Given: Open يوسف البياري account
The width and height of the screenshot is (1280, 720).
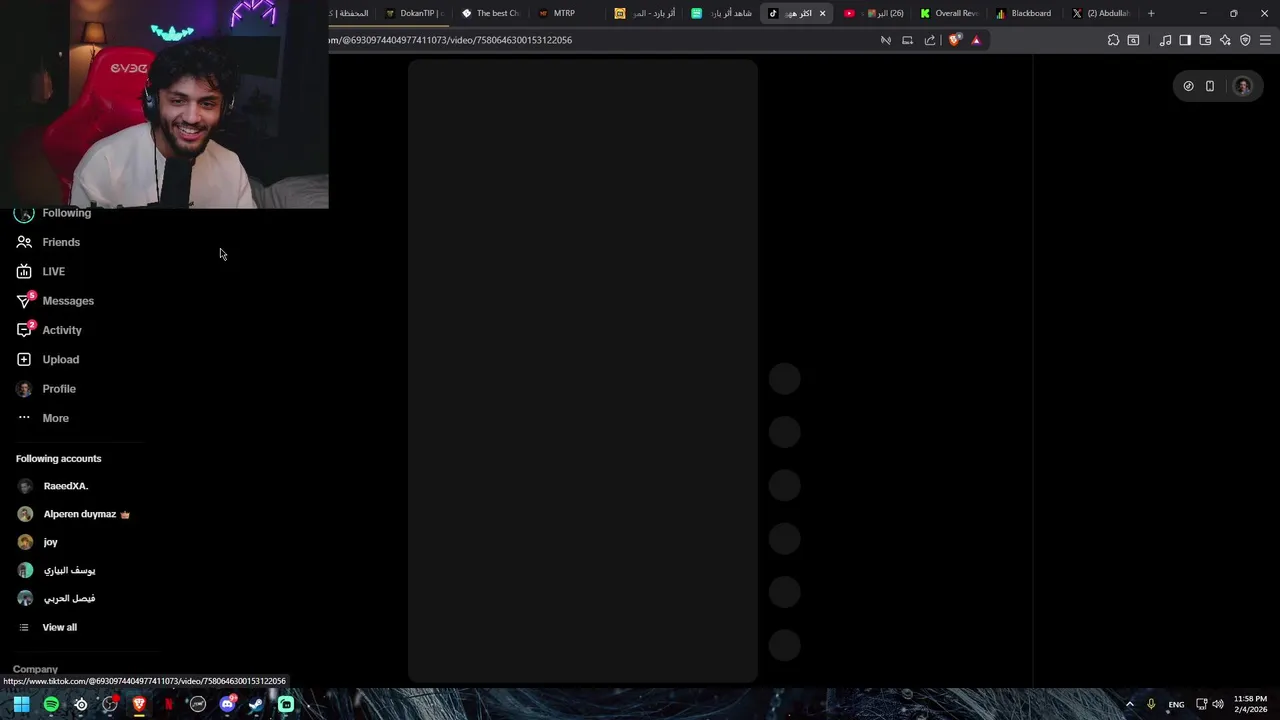Looking at the screenshot, I should (x=69, y=570).
